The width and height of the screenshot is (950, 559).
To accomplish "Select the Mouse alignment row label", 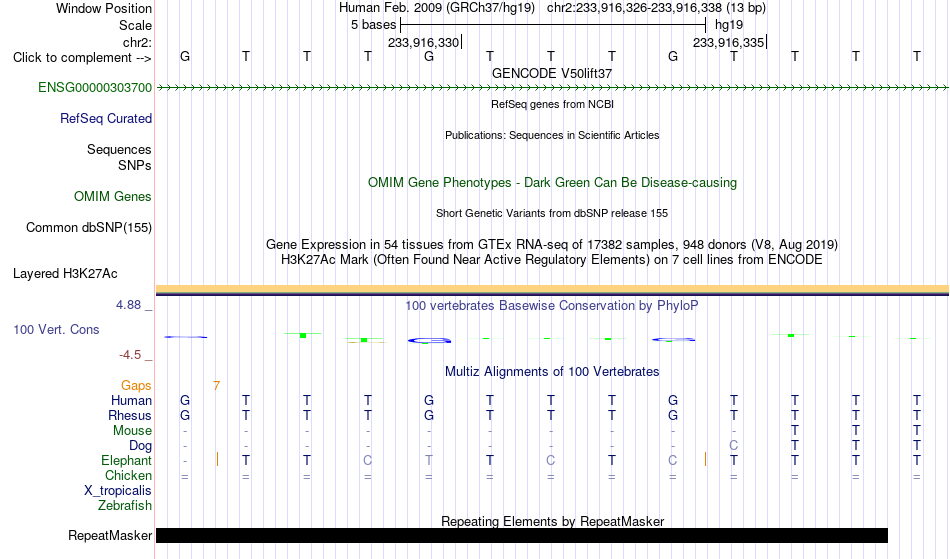I will (x=132, y=431).
